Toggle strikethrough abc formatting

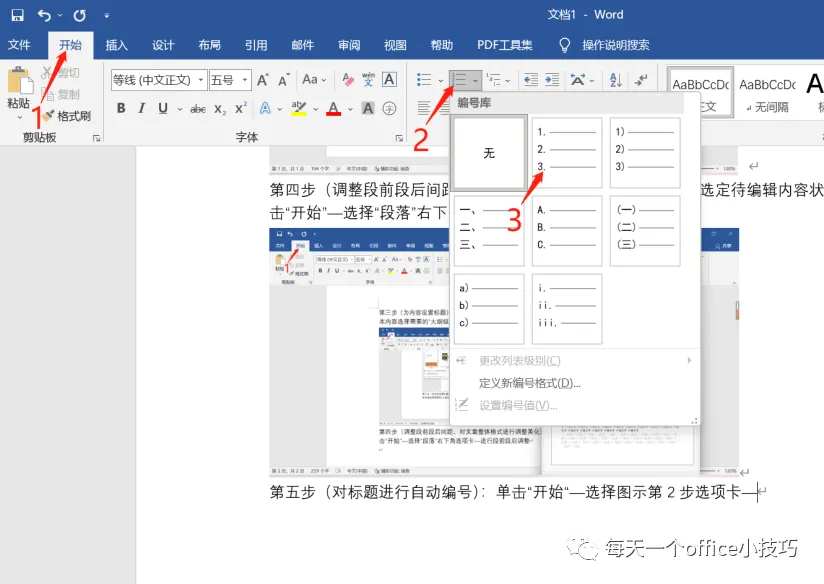pos(198,109)
